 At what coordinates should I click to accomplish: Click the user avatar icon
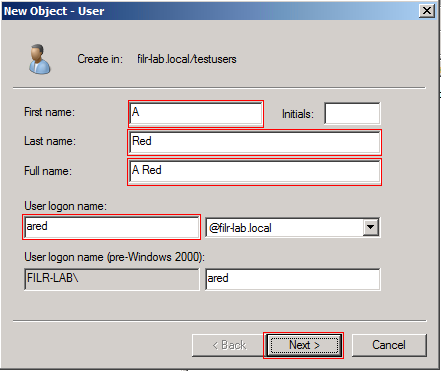click(x=40, y=59)
